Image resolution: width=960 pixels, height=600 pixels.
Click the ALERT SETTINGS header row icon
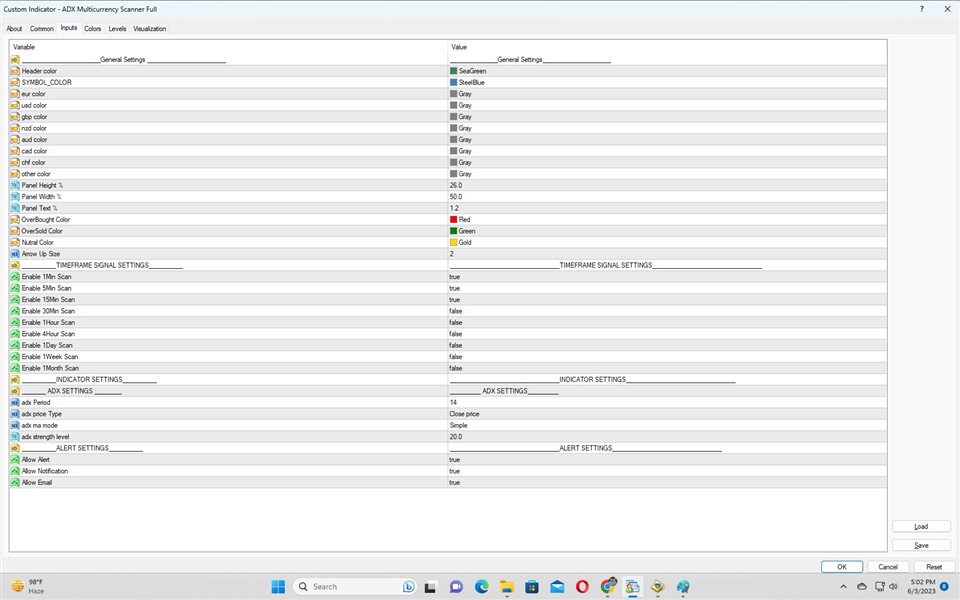click(15, 448)
